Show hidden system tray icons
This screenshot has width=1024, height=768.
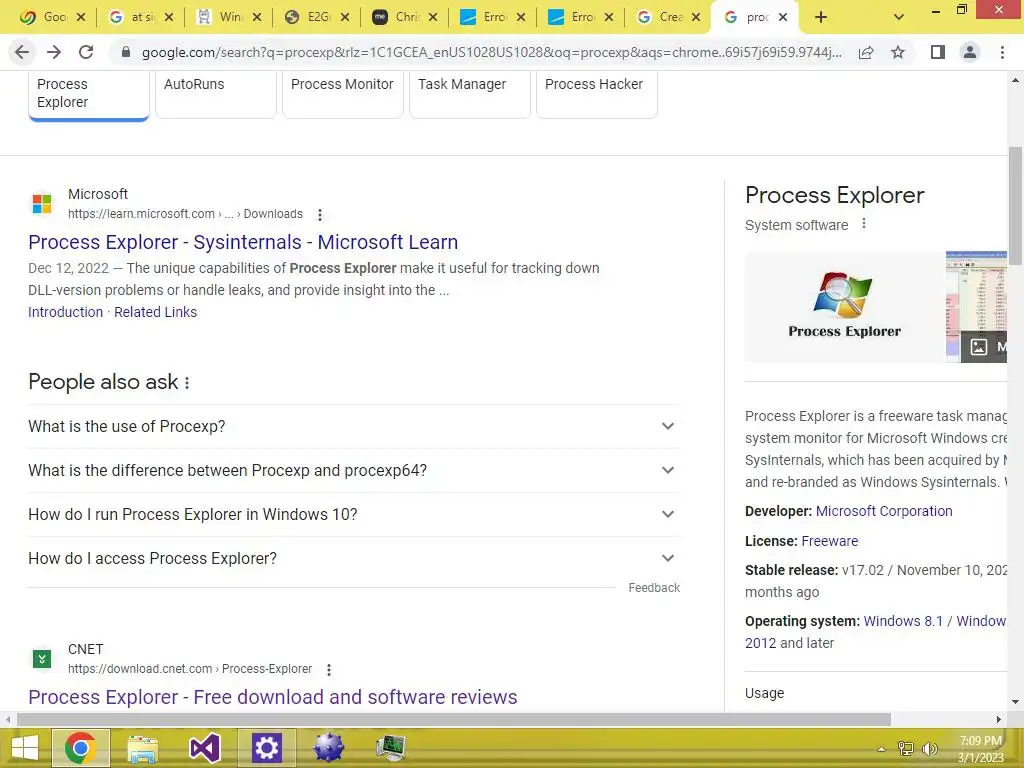(x=881, y=749)
